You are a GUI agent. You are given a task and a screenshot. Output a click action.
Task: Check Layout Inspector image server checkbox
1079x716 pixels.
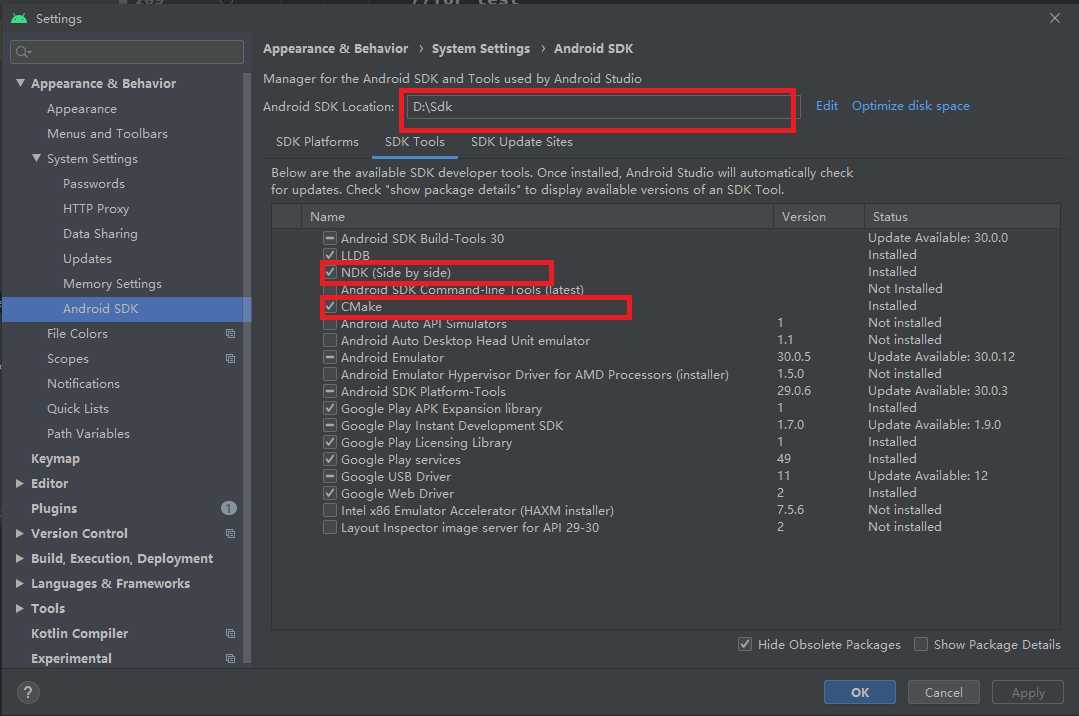(x=330, y=527)
